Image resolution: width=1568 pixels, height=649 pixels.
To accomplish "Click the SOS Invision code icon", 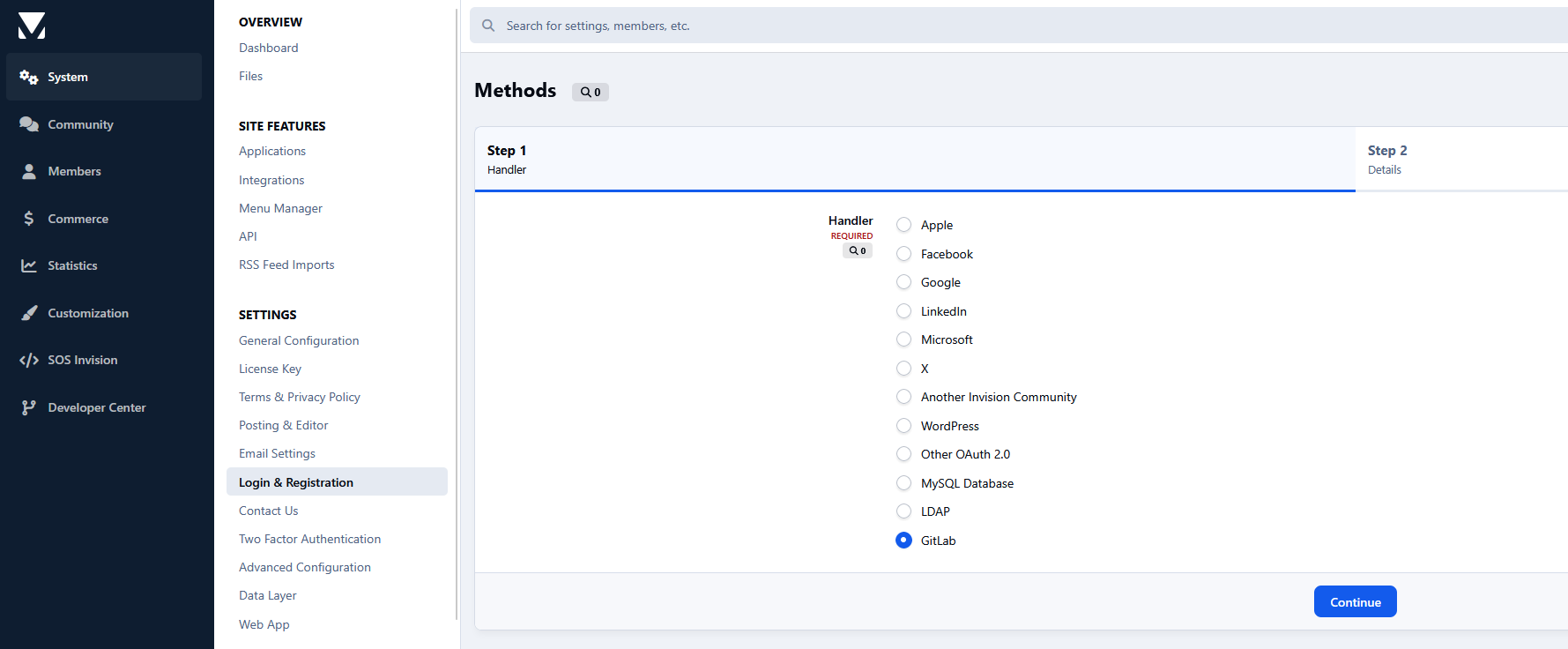I will pyautogui.click(x=29, y=360).
